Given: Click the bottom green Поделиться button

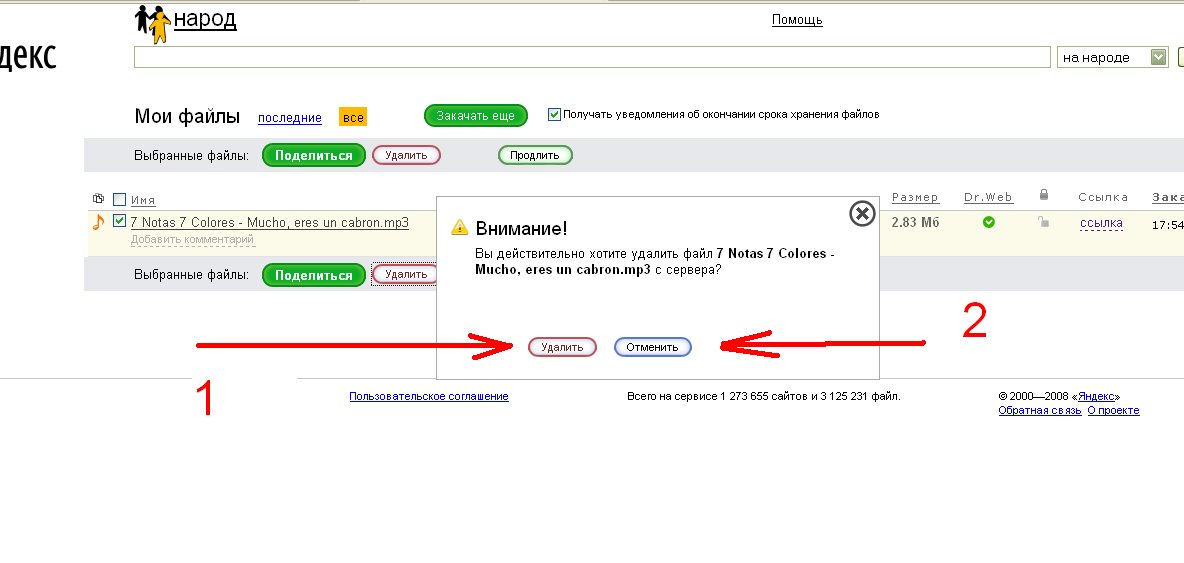Looking at the screenshot, I should (313, 275).
